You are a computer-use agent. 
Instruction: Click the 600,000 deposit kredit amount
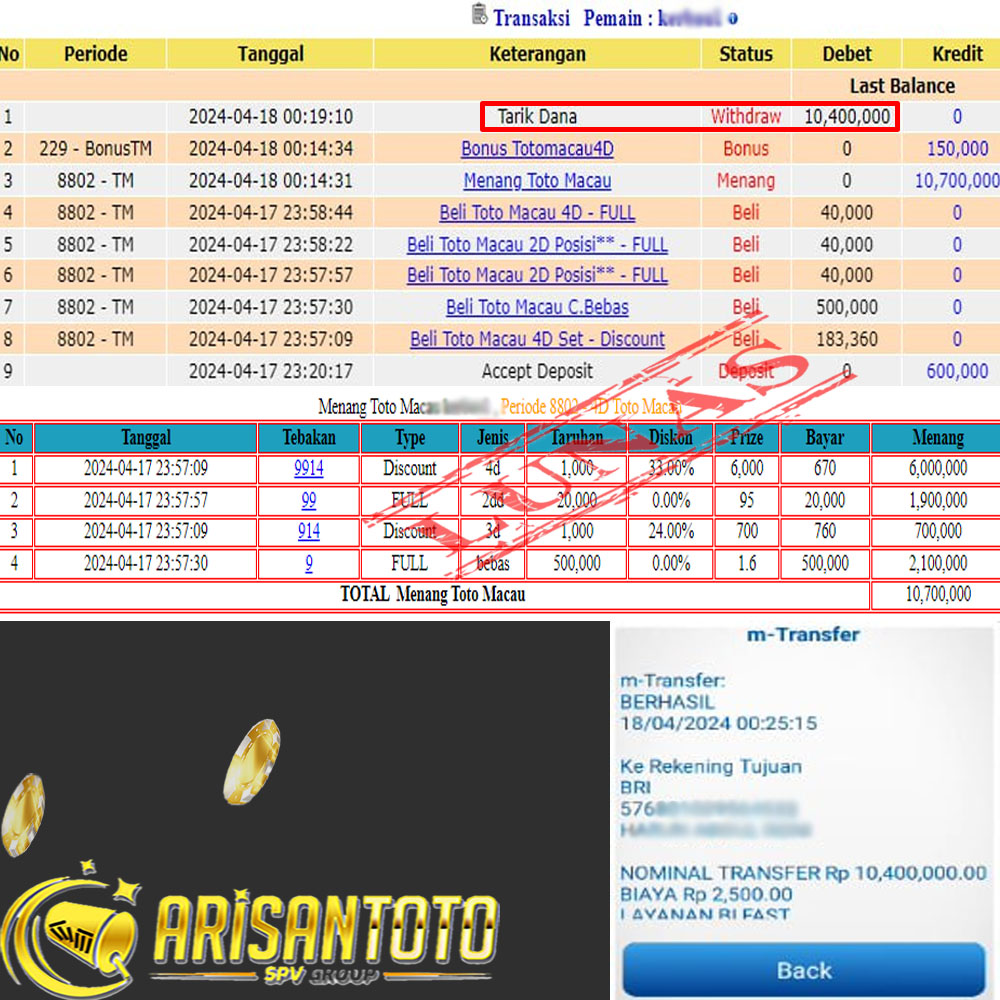(x=957, y=371)
